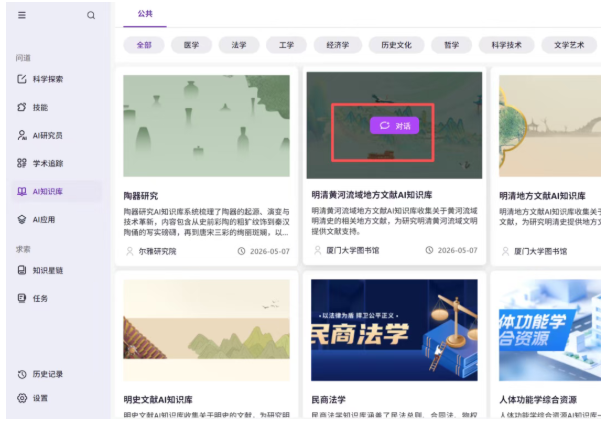Open the 民商法学 scales thumbnail
The width and height of the screenshot is (610, 436).
point(394,330)
